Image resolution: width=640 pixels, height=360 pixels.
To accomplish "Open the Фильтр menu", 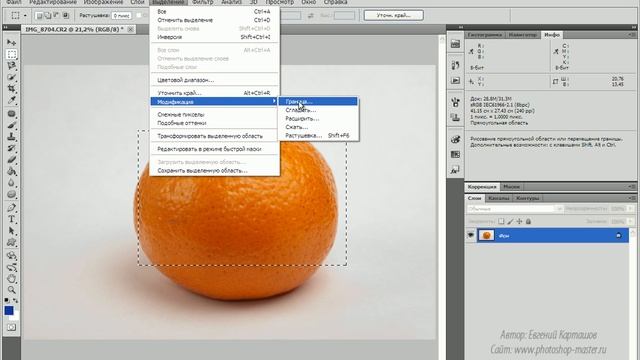I will [202, 2].
